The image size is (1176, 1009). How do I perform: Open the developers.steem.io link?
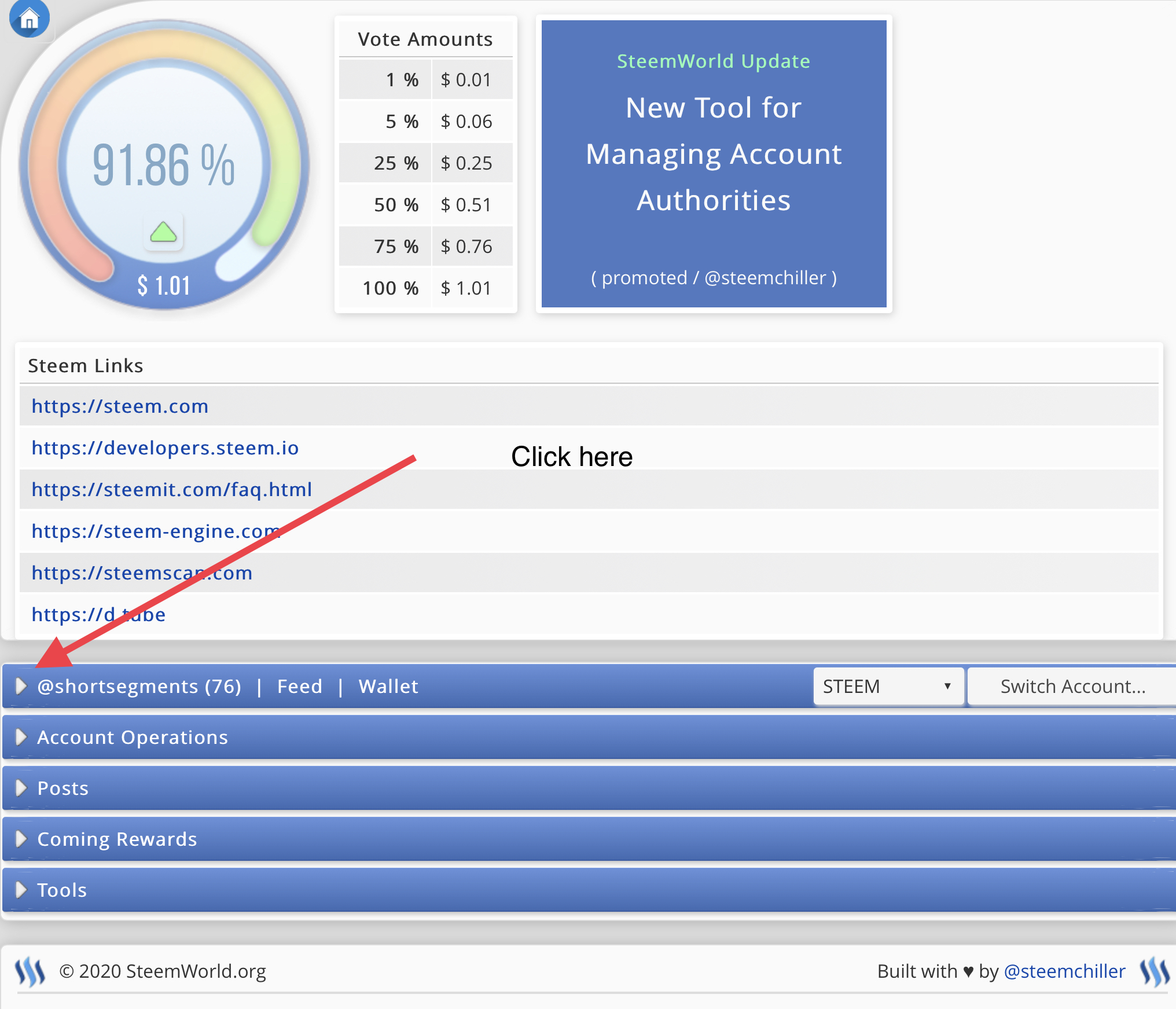(x=165, y=447)
